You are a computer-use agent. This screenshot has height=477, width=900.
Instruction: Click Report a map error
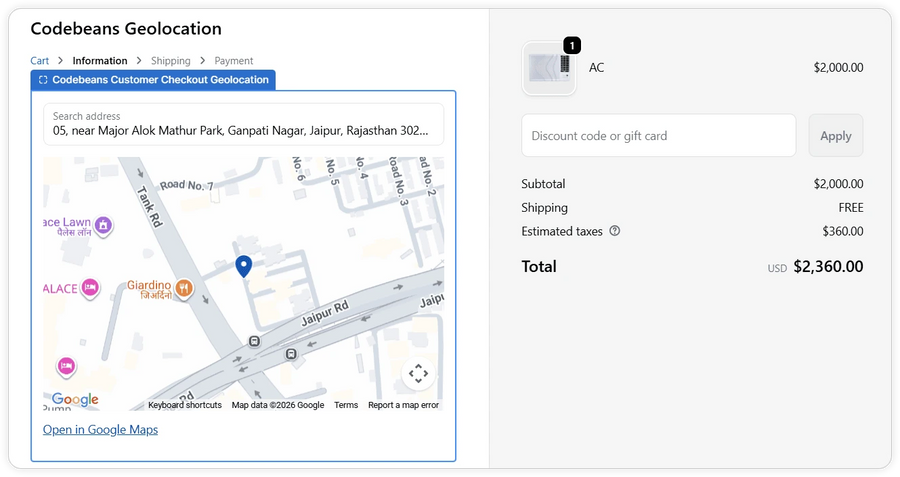404,405
